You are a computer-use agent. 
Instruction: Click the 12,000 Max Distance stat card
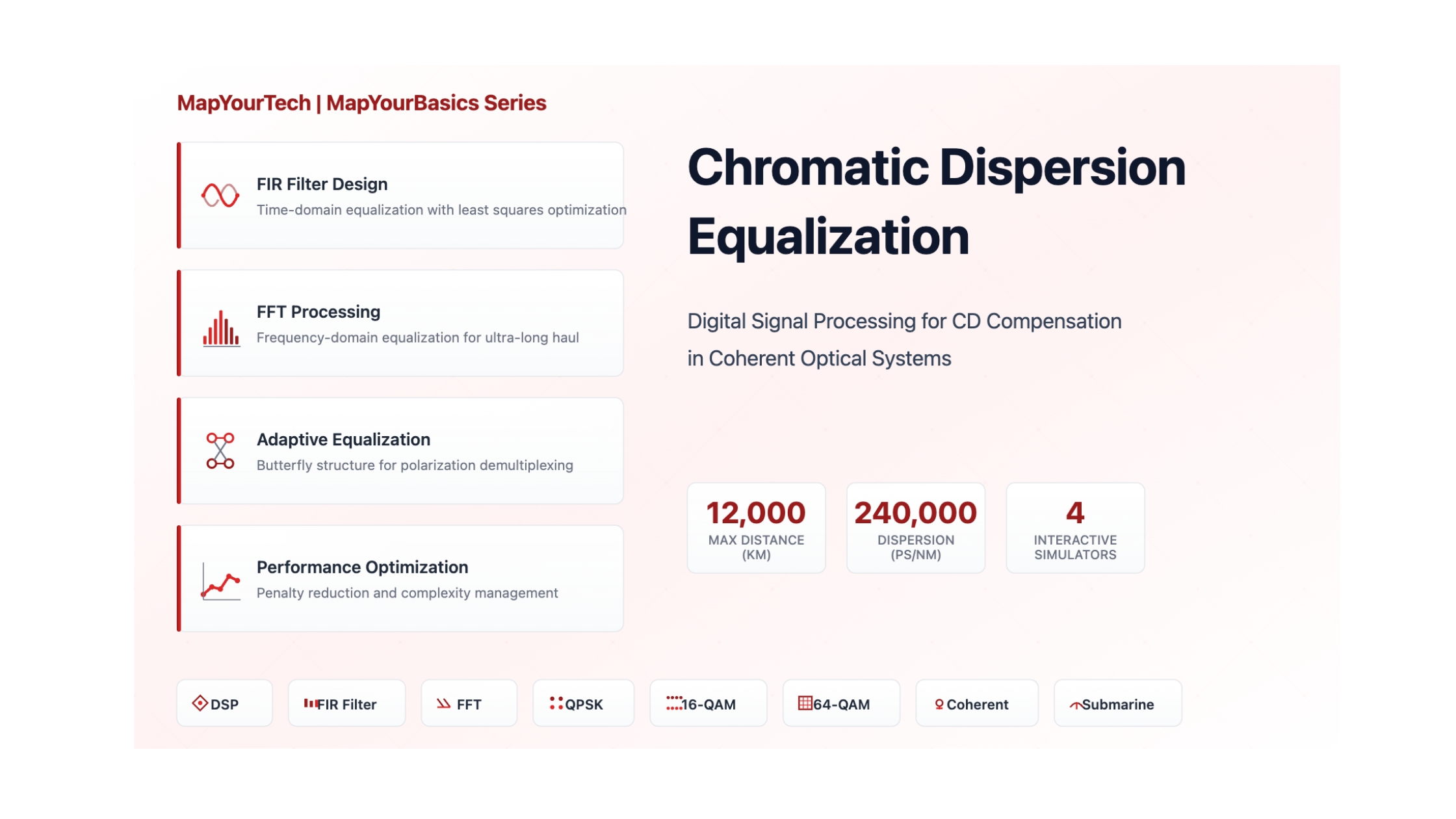757,528
